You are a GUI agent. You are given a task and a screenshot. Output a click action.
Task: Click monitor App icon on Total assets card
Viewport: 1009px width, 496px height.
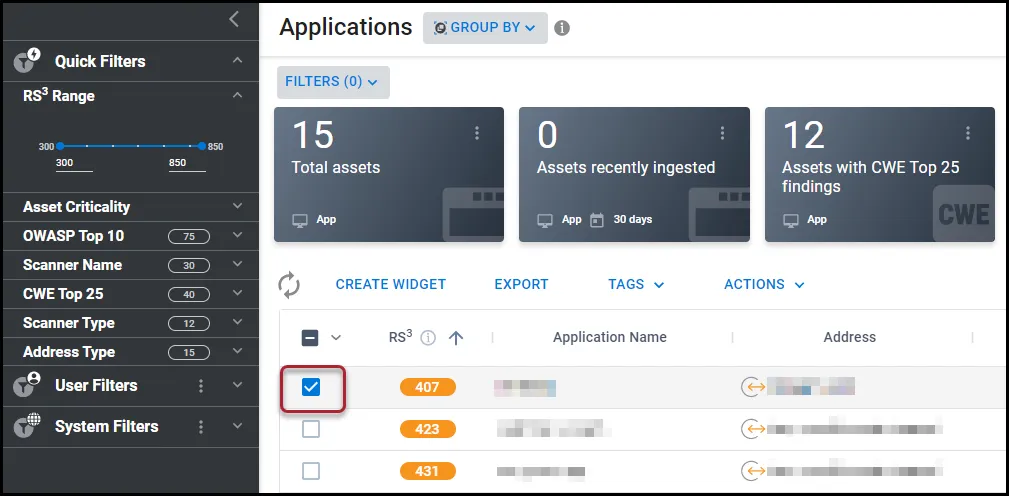coord(299,220)
